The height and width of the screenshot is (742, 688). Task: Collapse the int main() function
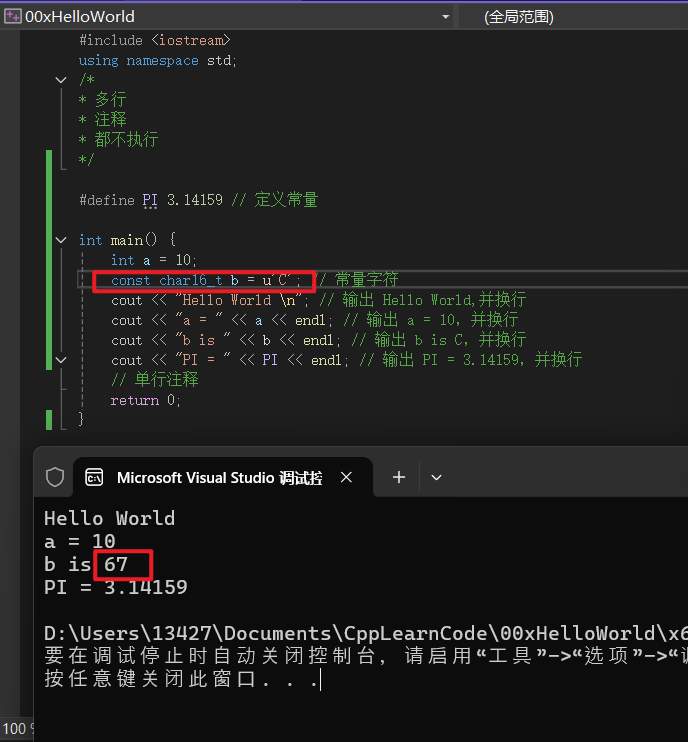point(61,240)
